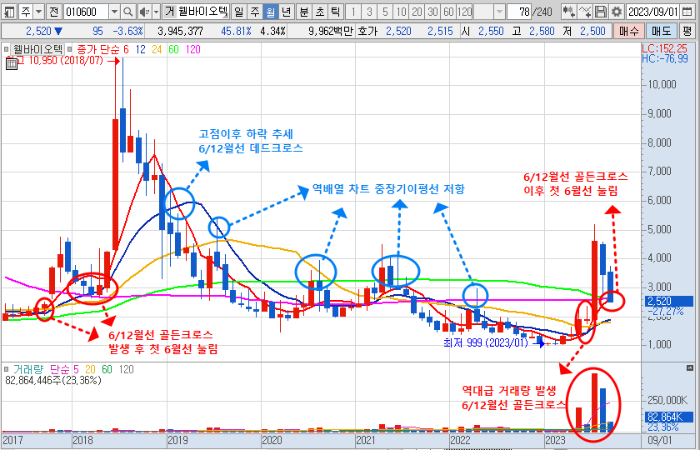Click the change rate -3.63%
Image resolution: width=700 pixels, height=450 pixels.
(x=128, y=31)
